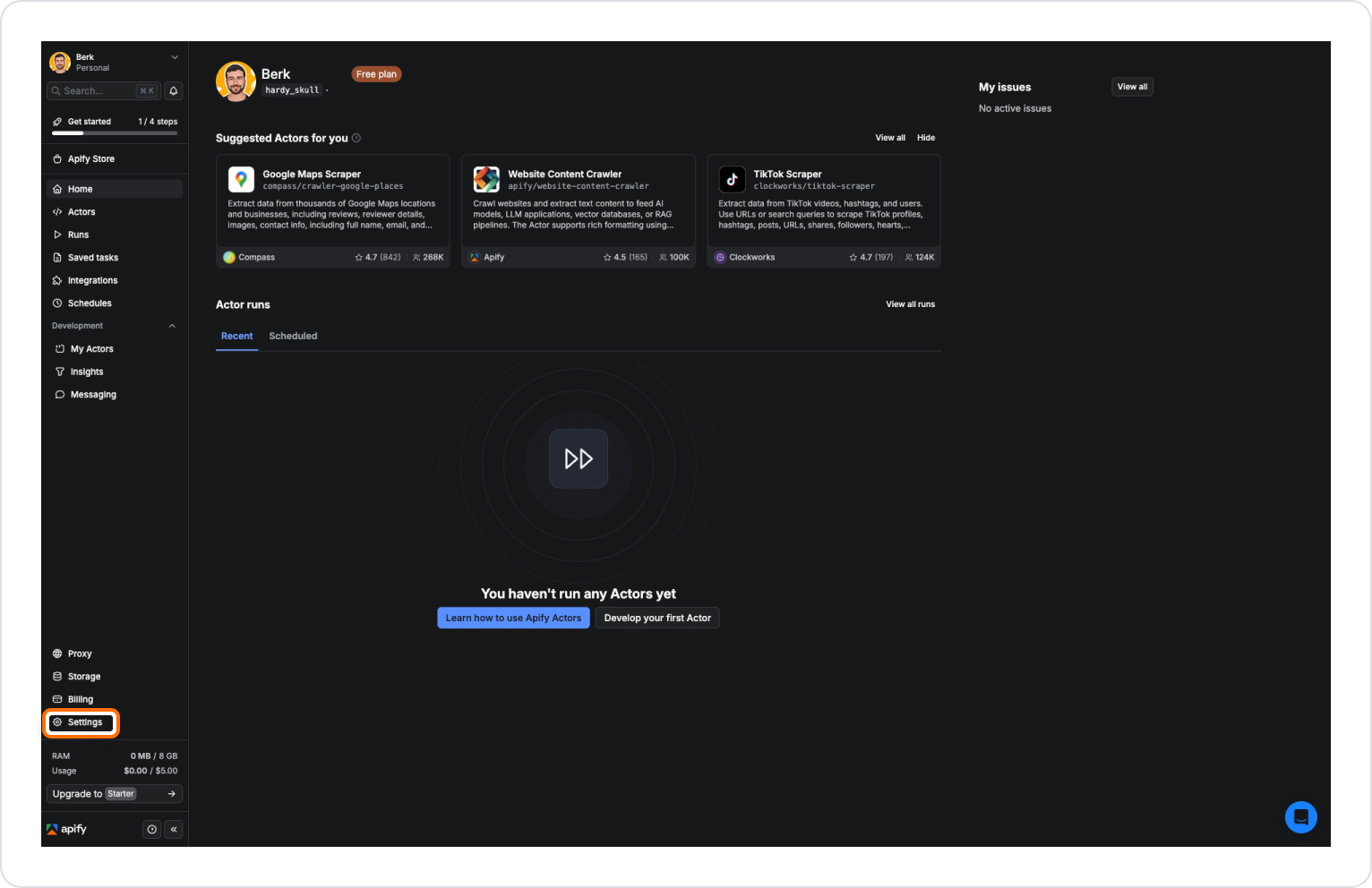Click the fast-forward icon in empty runs
This screenshot has width=1372, height=888.
coord(579,459)
